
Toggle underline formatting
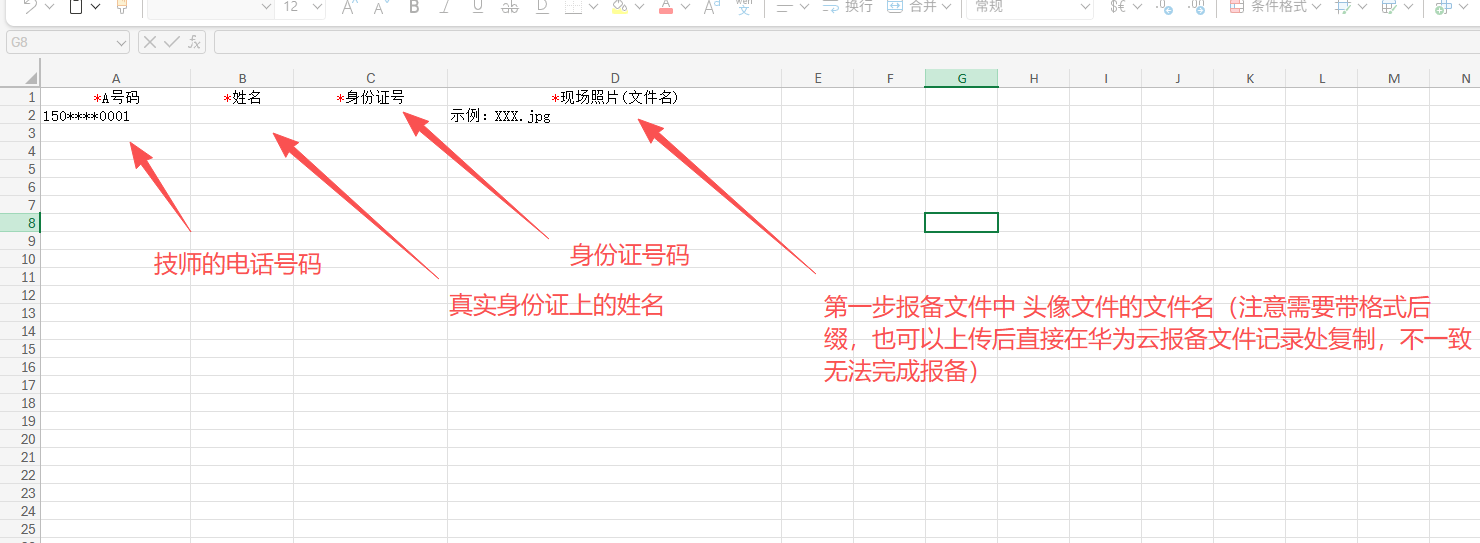coord(477,7)
